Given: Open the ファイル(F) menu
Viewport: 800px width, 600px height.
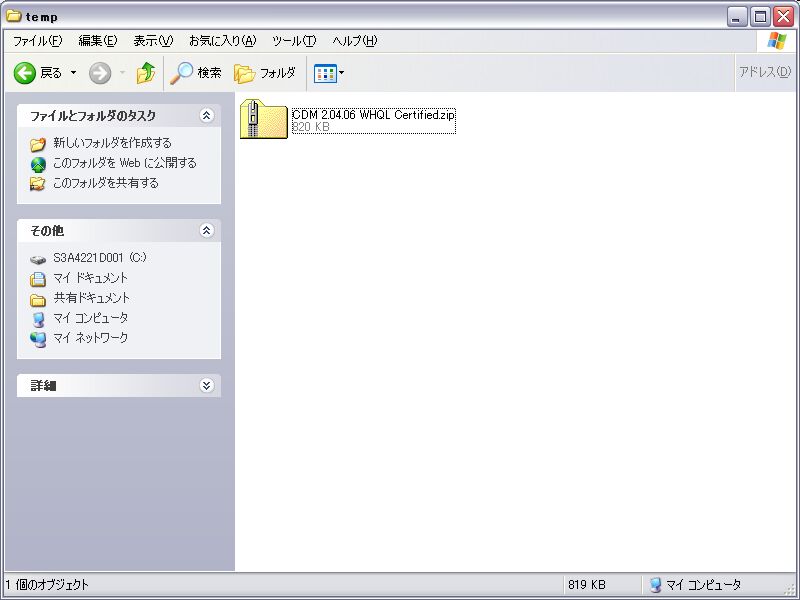Looking at the screenshot, I should pos(37,41).
